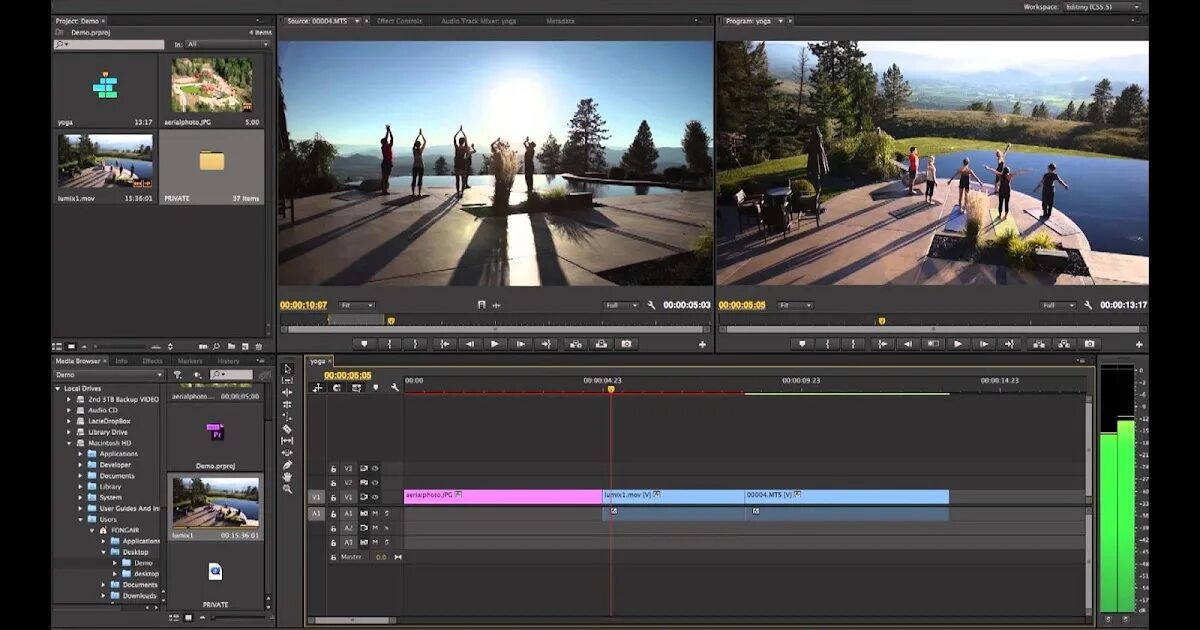Click the timeline playhead marker
This screenshot has height=630, width=1200.
[x=611, y=389]
